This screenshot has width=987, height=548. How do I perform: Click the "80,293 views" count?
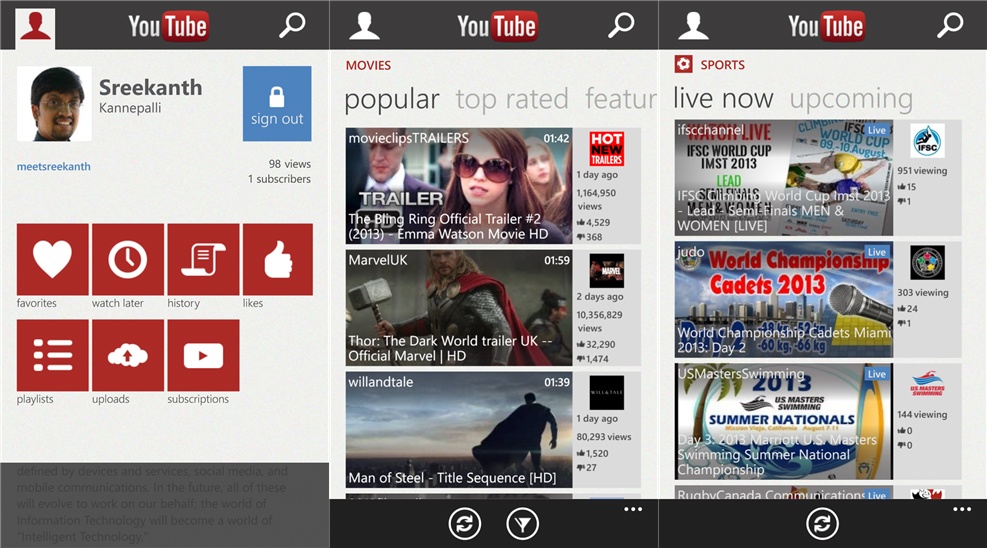(x=604, y=437)
